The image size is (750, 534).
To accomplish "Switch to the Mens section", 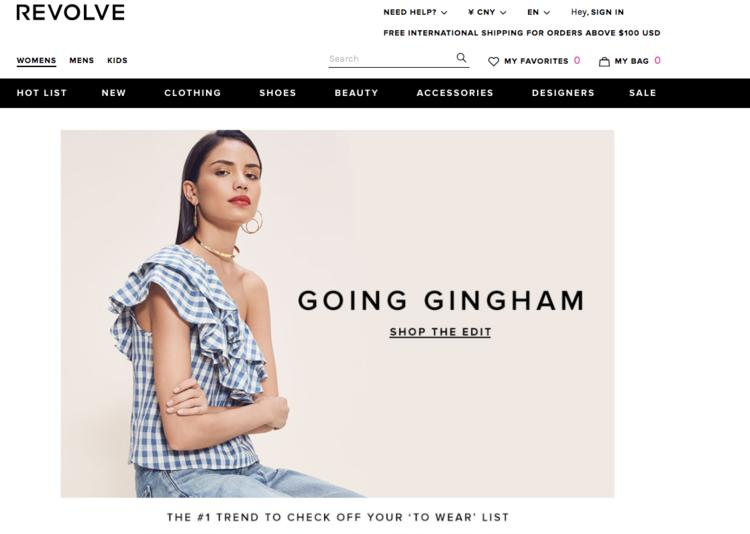I will 81,61.
